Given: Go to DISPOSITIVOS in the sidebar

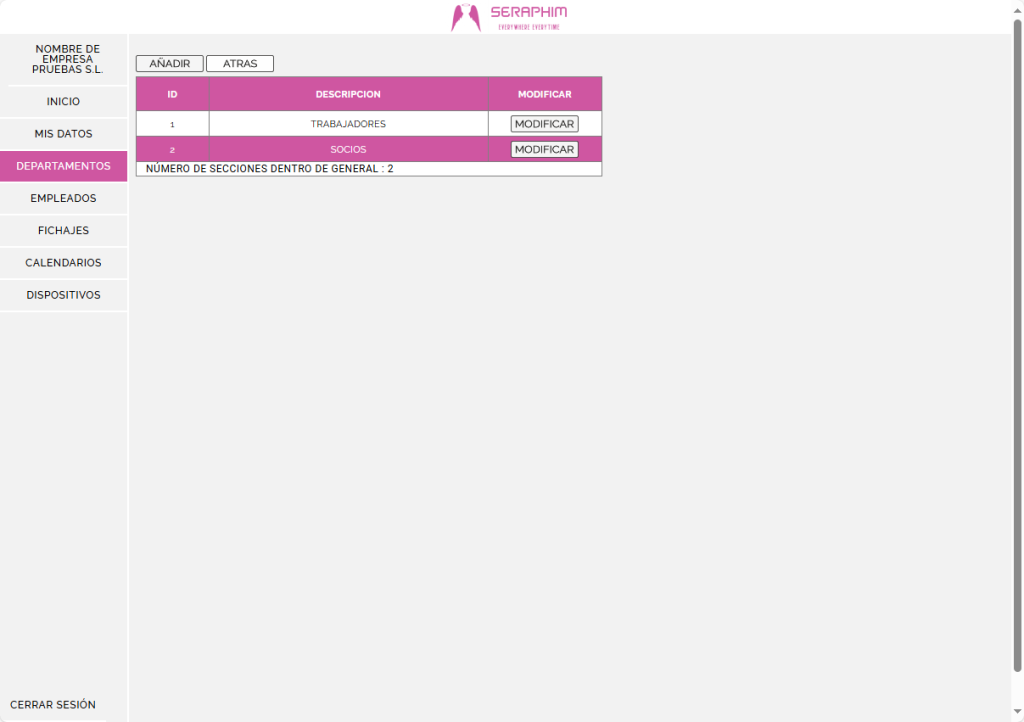Looking at the screenshot, I should click(63, 296).
